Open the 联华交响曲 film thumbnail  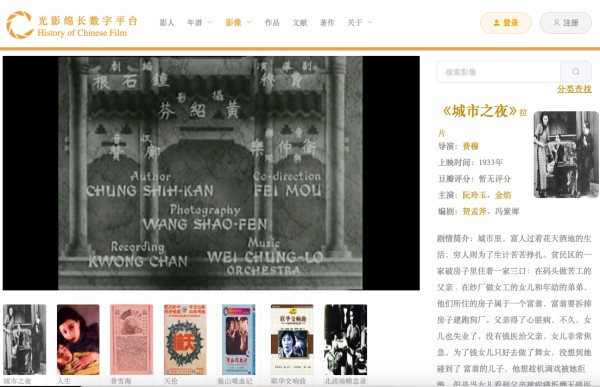tap(292, 340)
